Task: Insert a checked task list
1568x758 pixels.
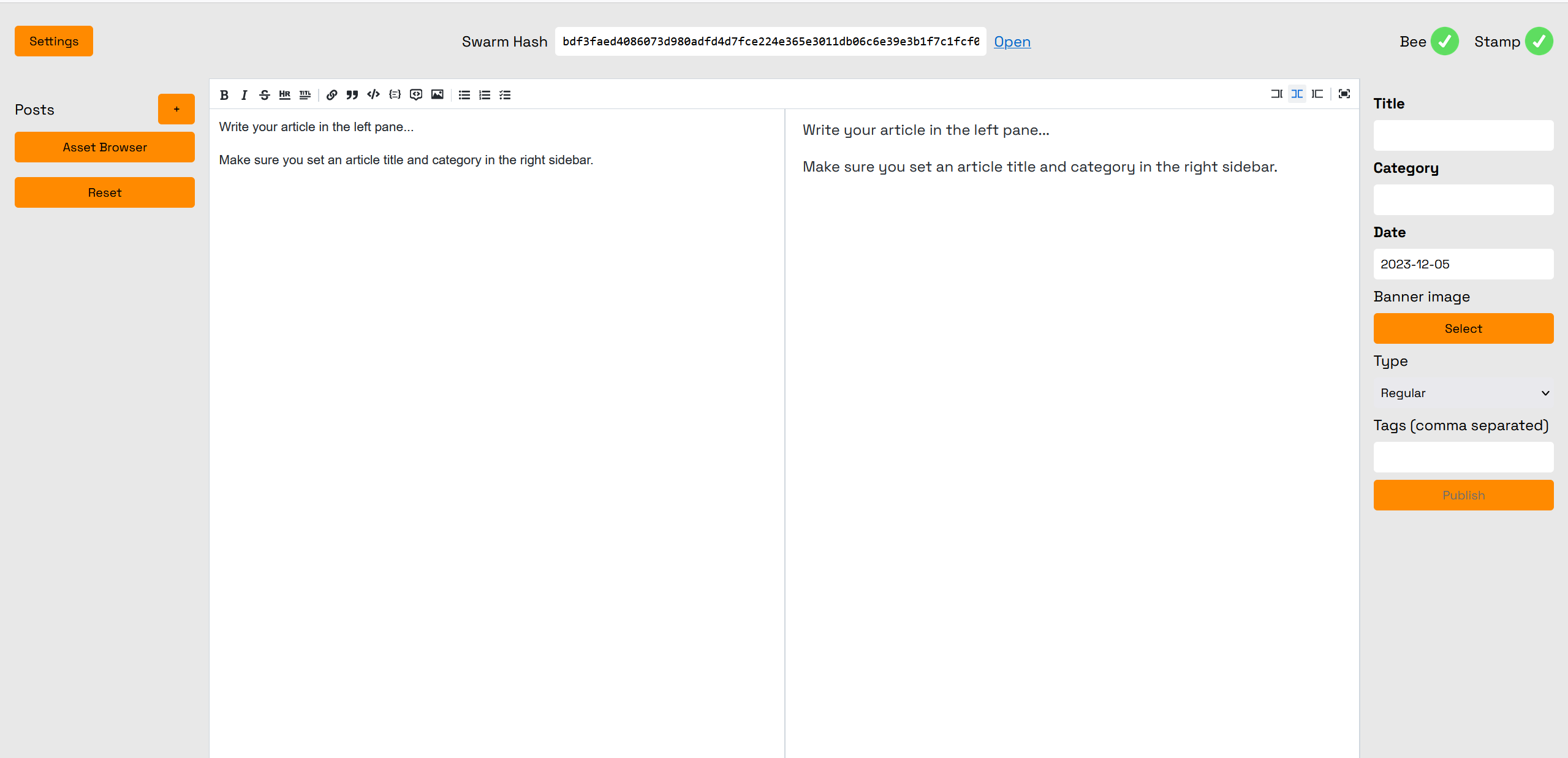Action: [x=505, y=95]
